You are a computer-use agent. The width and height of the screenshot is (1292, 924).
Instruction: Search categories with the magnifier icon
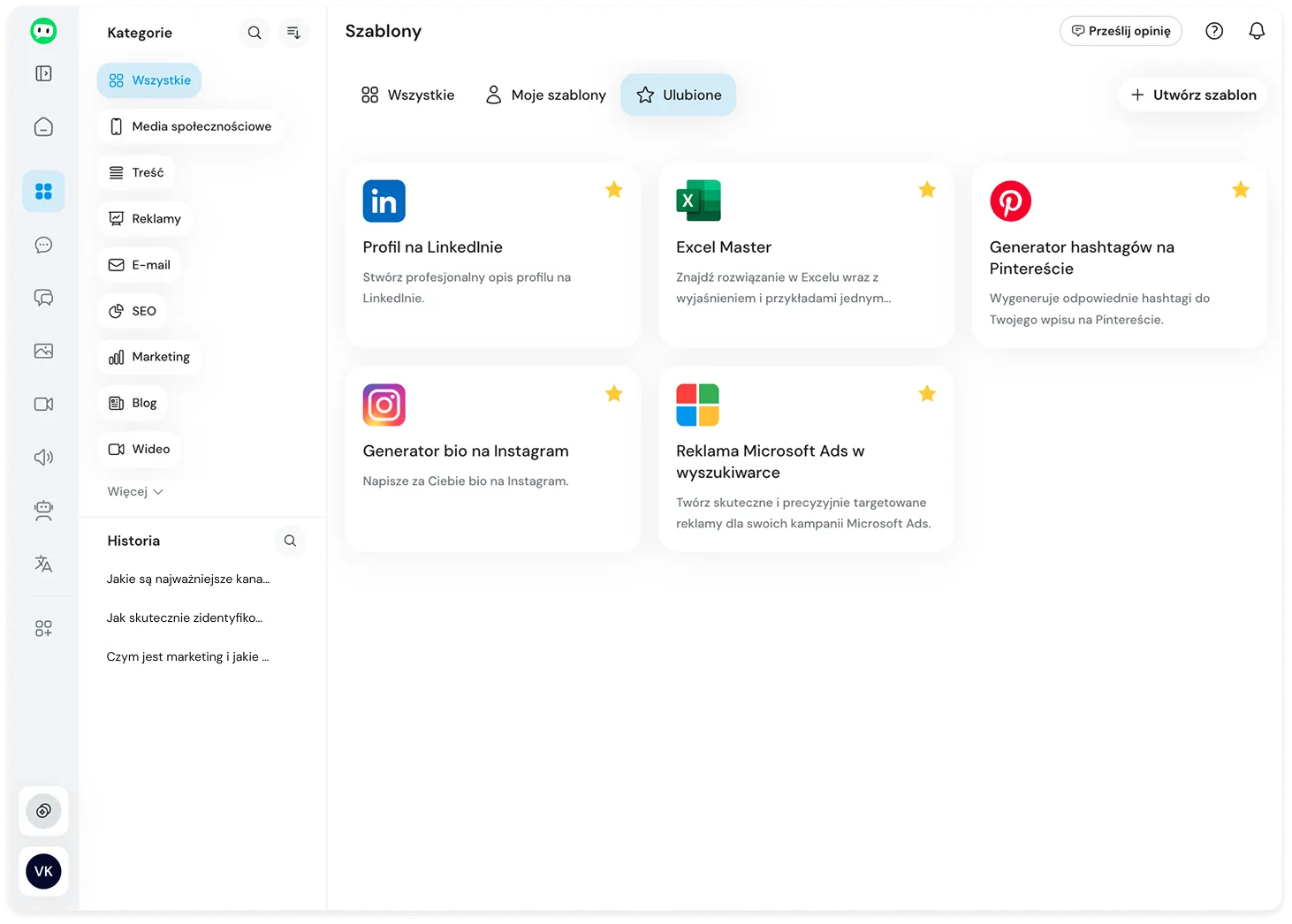tap(255, 33)
